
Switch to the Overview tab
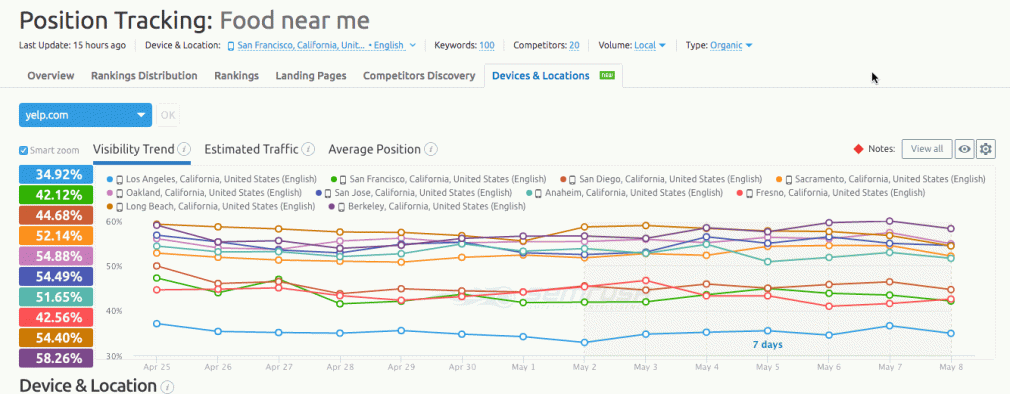[x=51, y=76]
